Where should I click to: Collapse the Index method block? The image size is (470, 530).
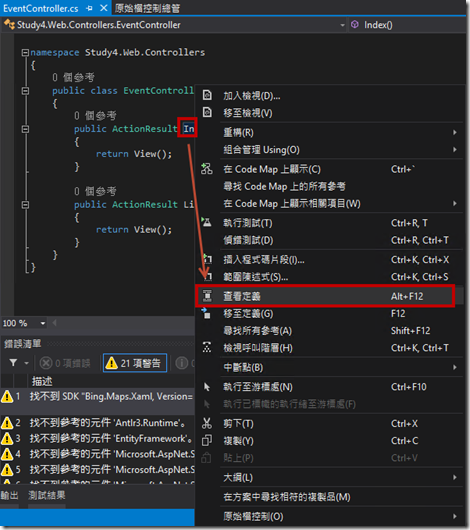click(x=25, y=129)
